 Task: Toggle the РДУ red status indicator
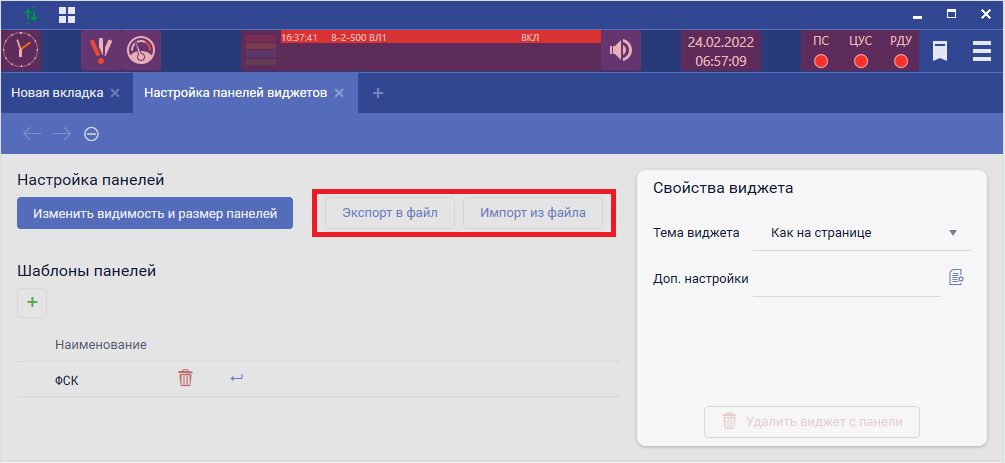900,61
